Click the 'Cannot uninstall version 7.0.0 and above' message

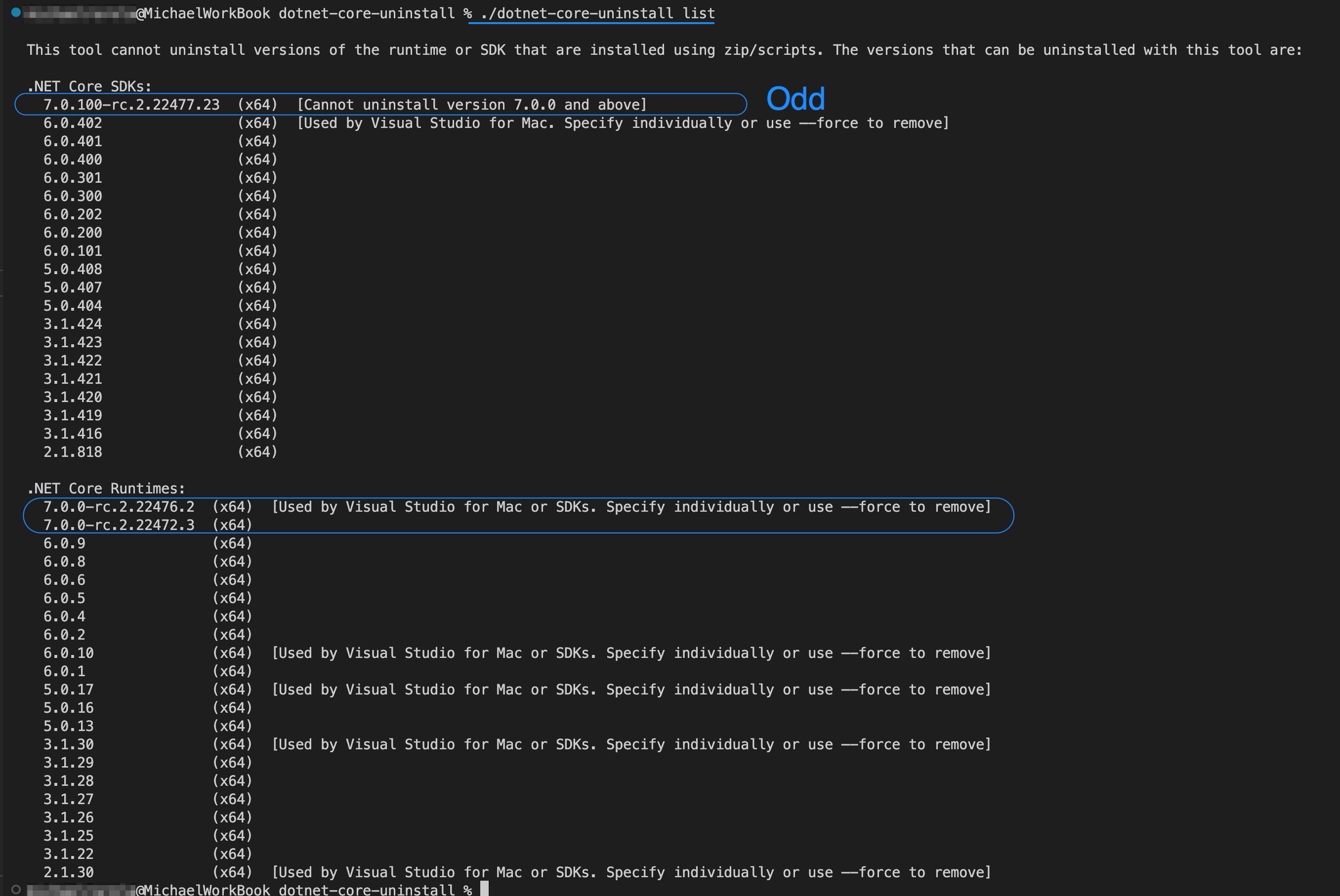[x=472, y=105]
